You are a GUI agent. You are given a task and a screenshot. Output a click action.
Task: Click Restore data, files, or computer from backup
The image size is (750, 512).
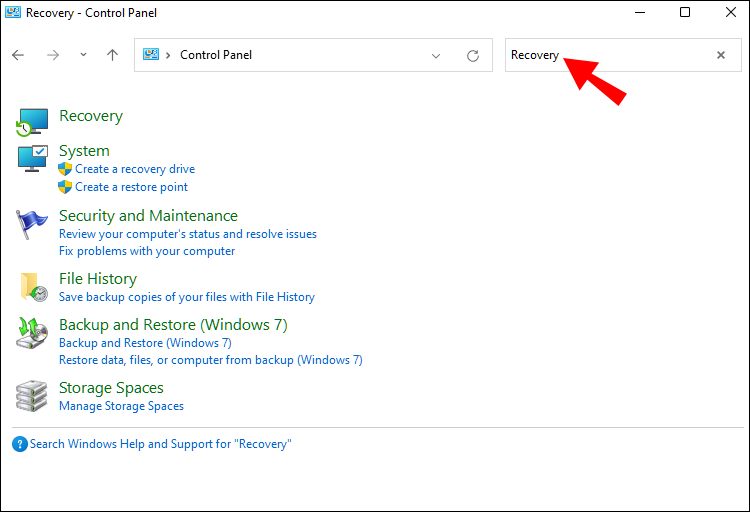point(211,360)
